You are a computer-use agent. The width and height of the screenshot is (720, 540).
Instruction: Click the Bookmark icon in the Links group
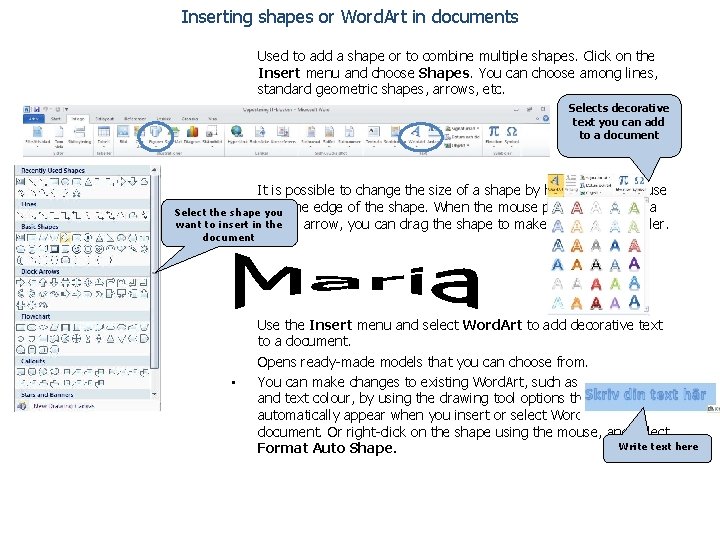pyautogui.click(x=260, y=134)
